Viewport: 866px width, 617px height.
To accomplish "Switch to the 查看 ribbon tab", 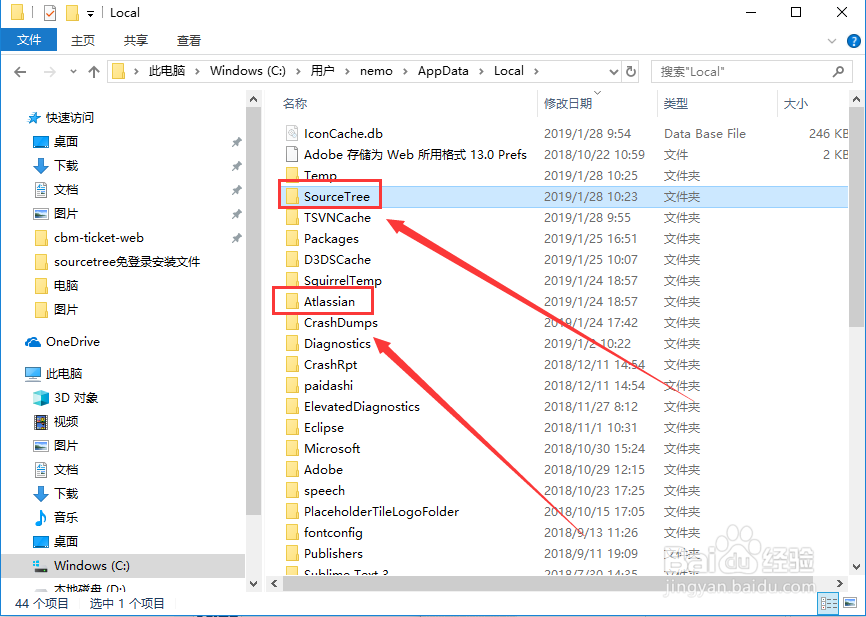I will 190,40.
